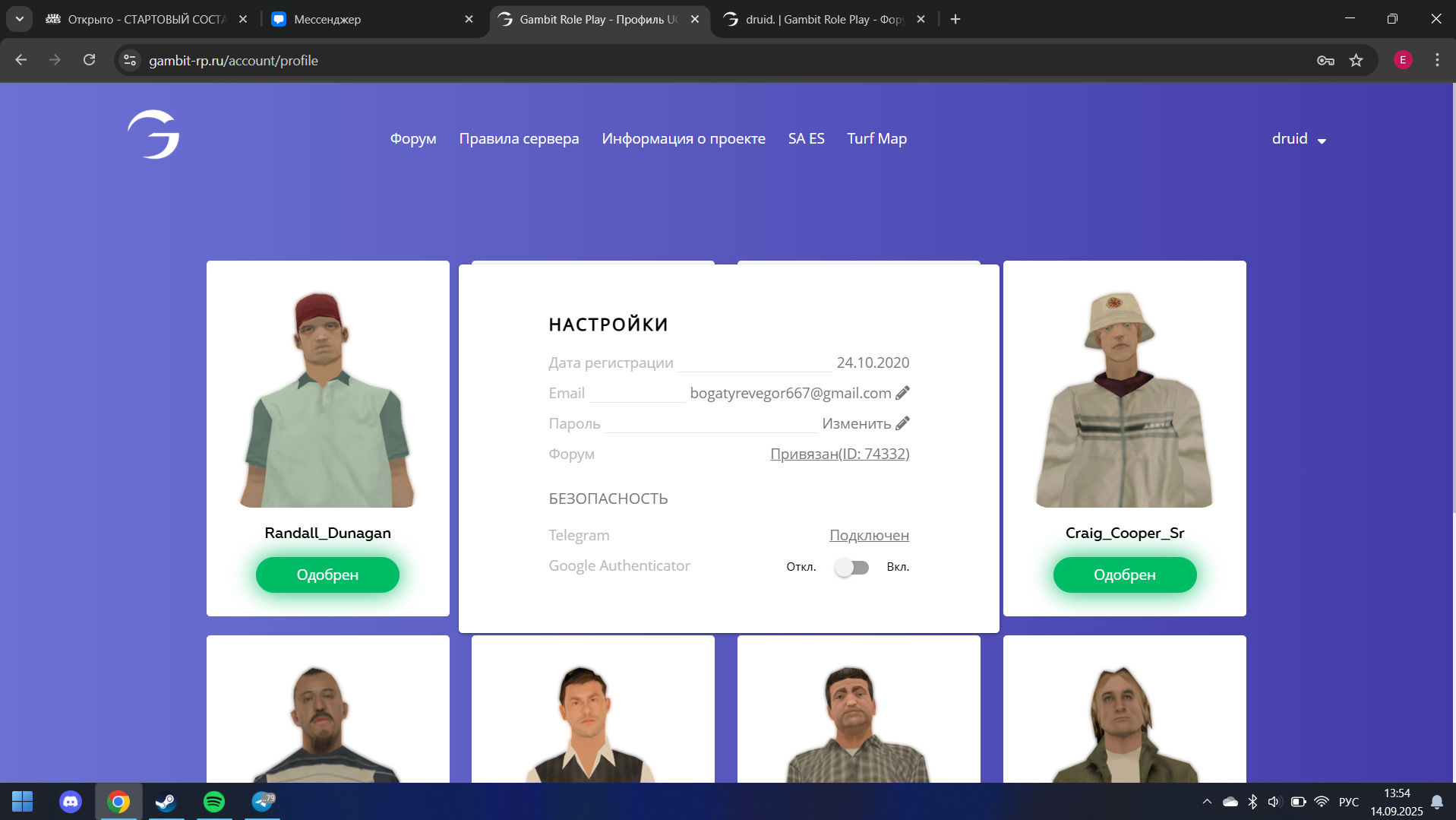The image size is (1456, 820).
Task: Select Craig_Cooper_Sr character image
Action: point(1124,399)
